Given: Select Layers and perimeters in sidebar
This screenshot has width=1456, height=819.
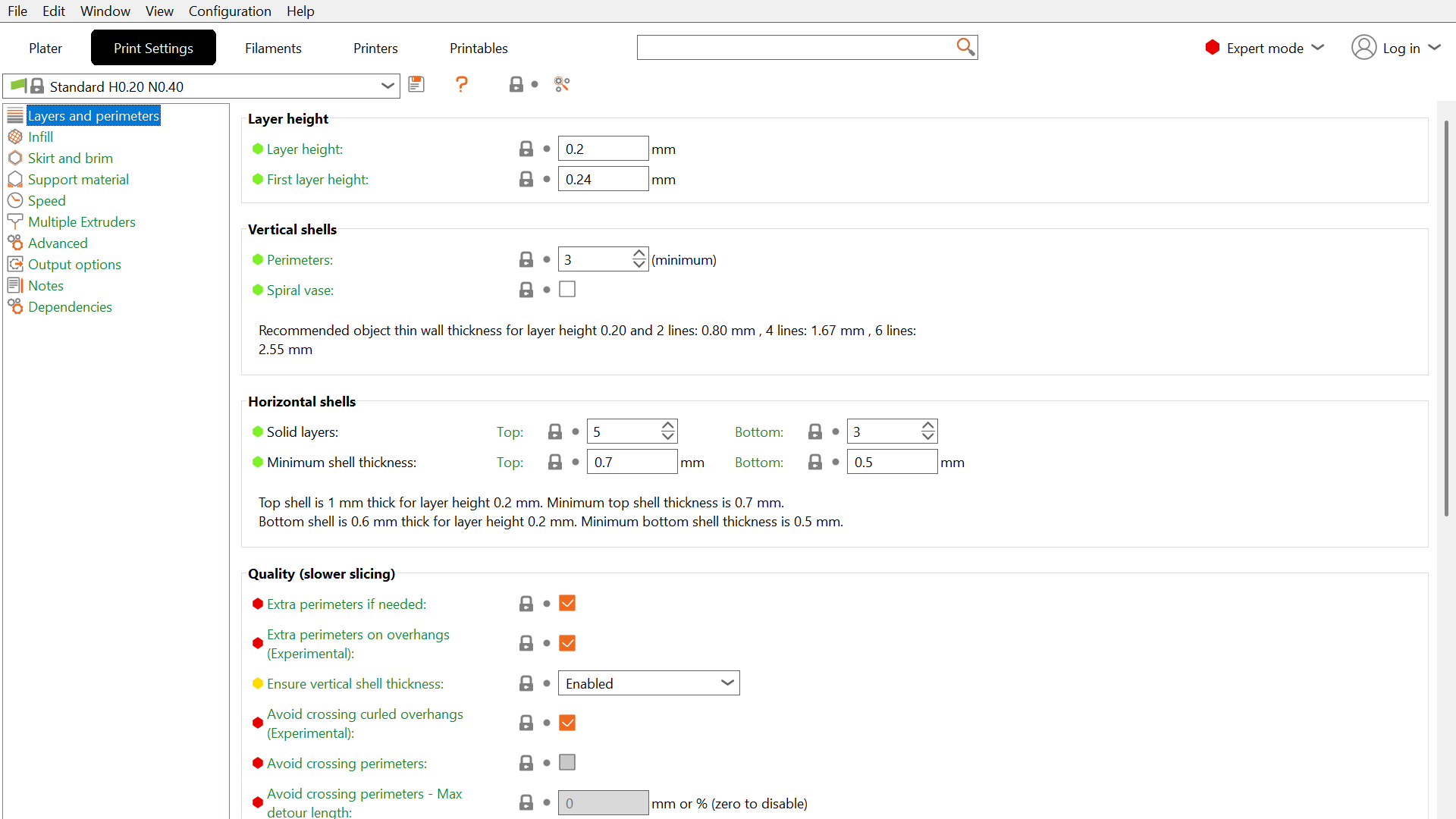Looking at the screenshot, I should tap(93, 115).
